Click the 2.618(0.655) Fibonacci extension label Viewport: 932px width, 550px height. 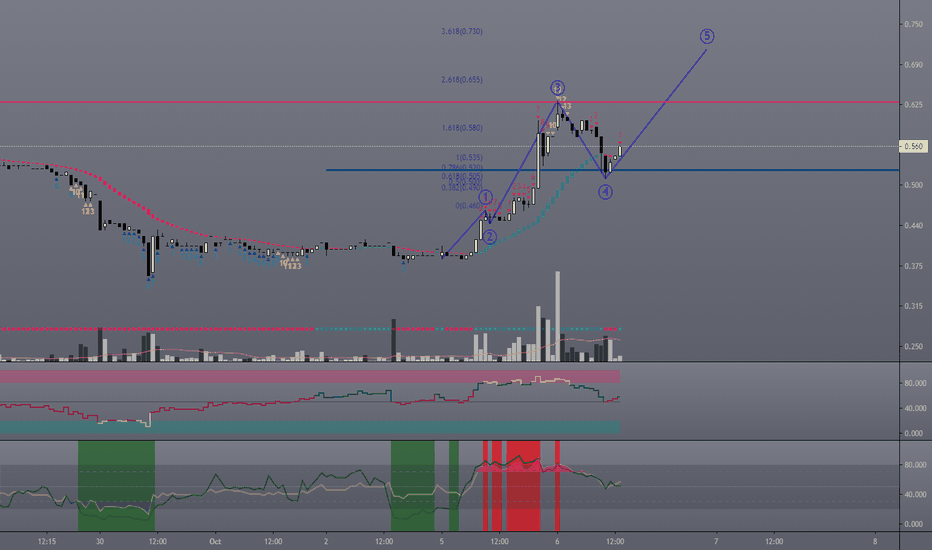point(462,80)
